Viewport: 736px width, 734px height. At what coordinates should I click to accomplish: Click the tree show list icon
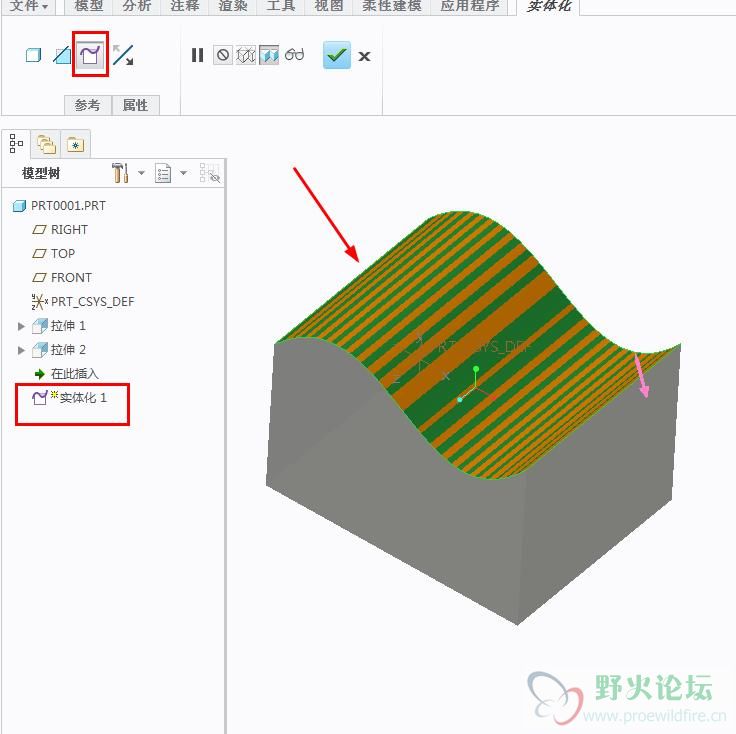pyautogui.click(x=163, y=173)
